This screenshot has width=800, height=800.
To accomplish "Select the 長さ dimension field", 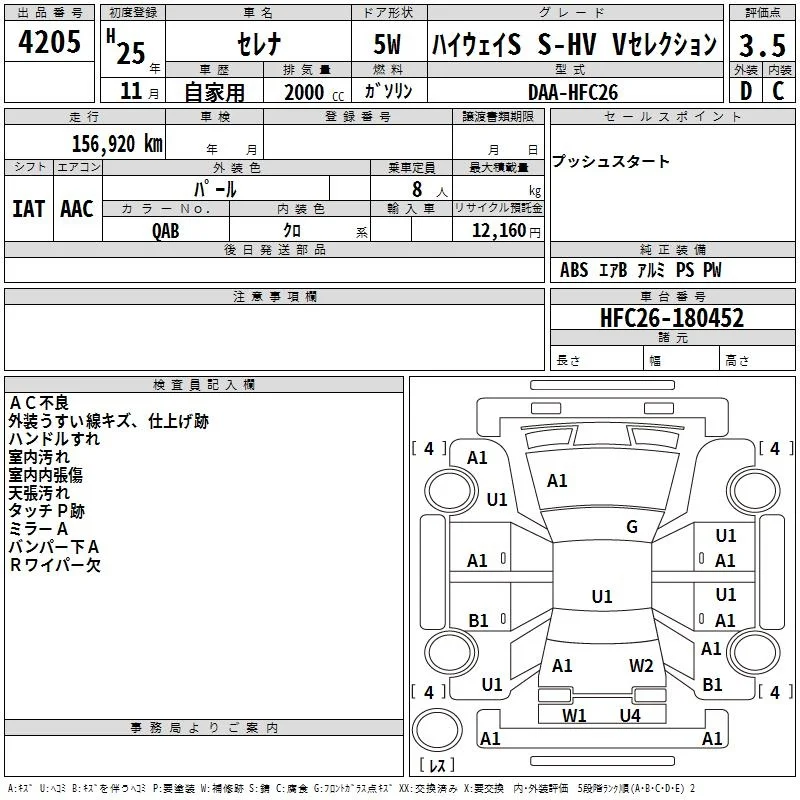I will click(x=597, y=360).
